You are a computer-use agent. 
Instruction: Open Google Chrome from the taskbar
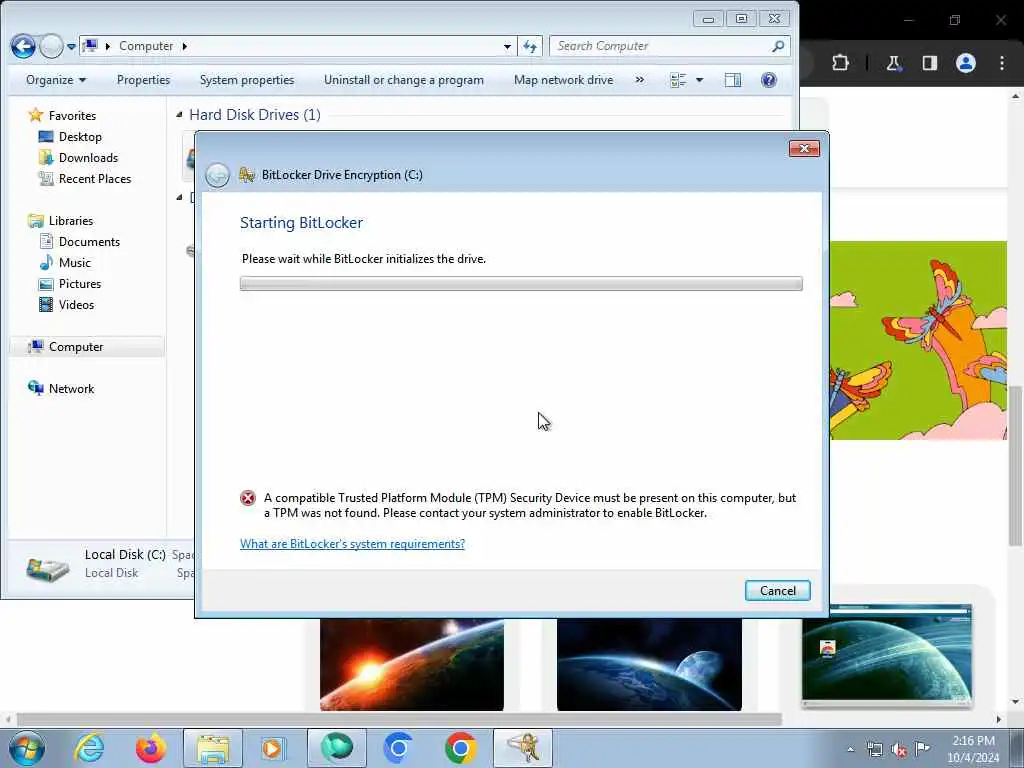click(x=460, y=748)
